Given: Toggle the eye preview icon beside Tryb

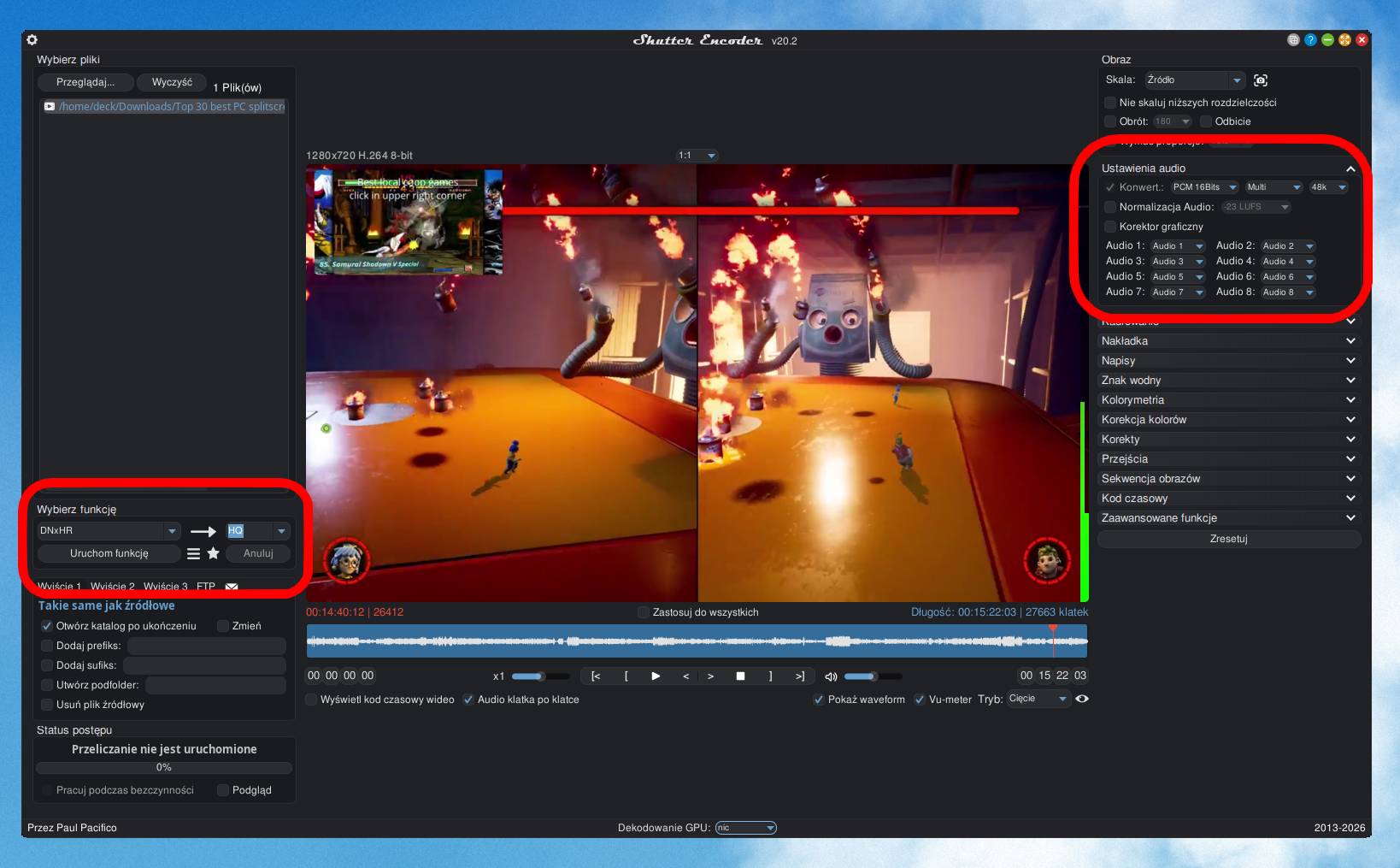Looking at the screenshot, I should (x=1082, y=699).
